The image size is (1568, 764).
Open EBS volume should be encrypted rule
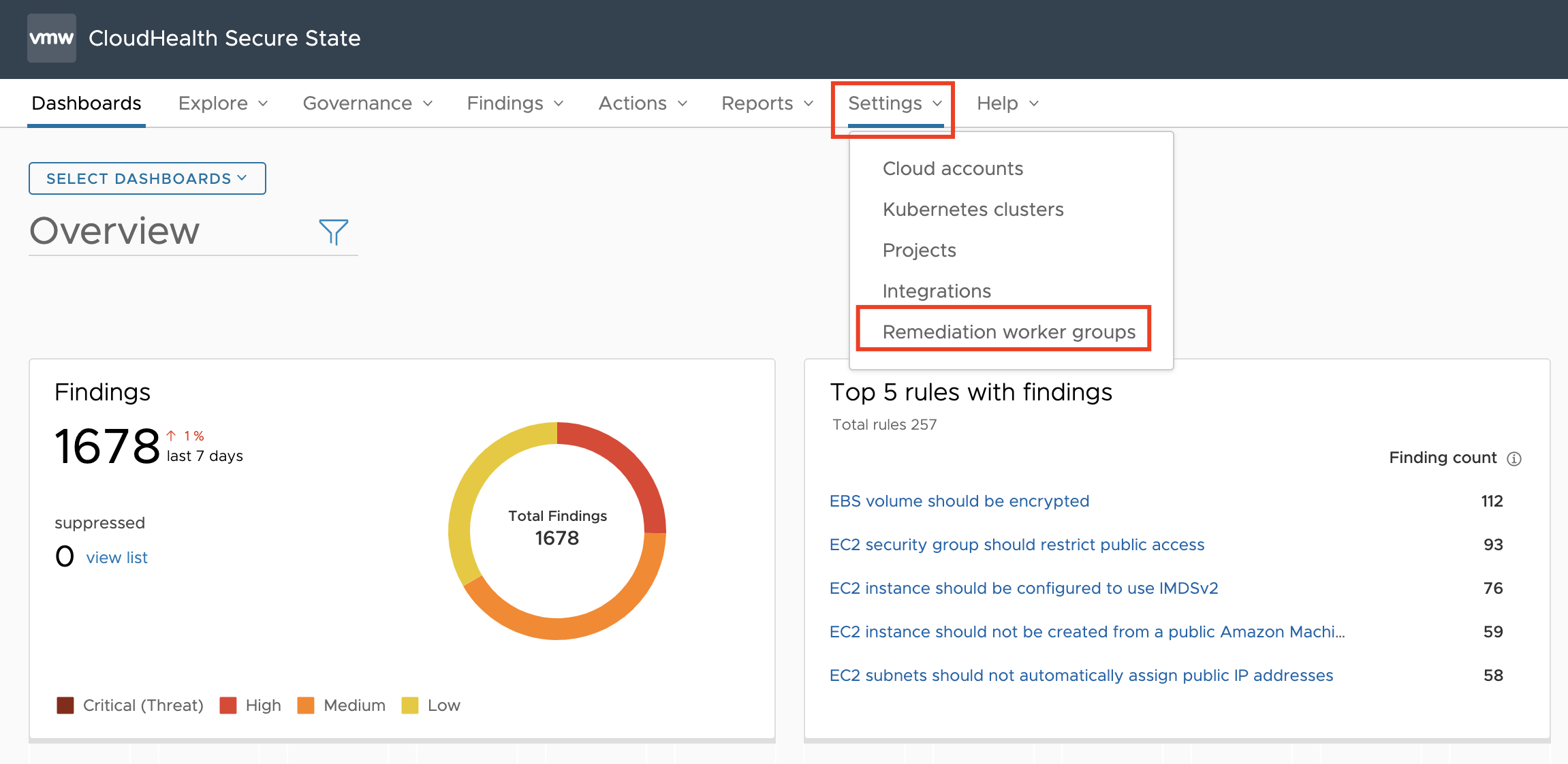pos(959,501)
